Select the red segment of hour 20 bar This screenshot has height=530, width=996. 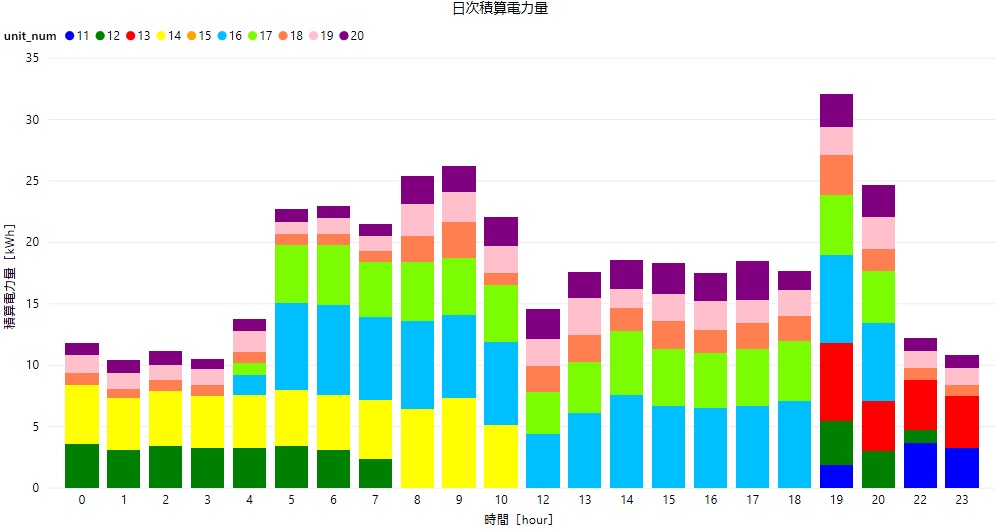tap(878, 426)
